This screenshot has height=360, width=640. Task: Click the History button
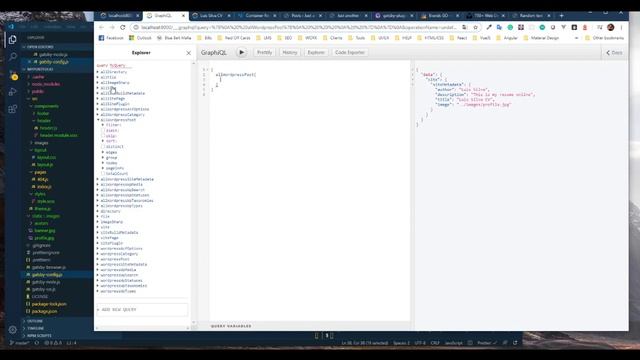click(x=290, y=52)
